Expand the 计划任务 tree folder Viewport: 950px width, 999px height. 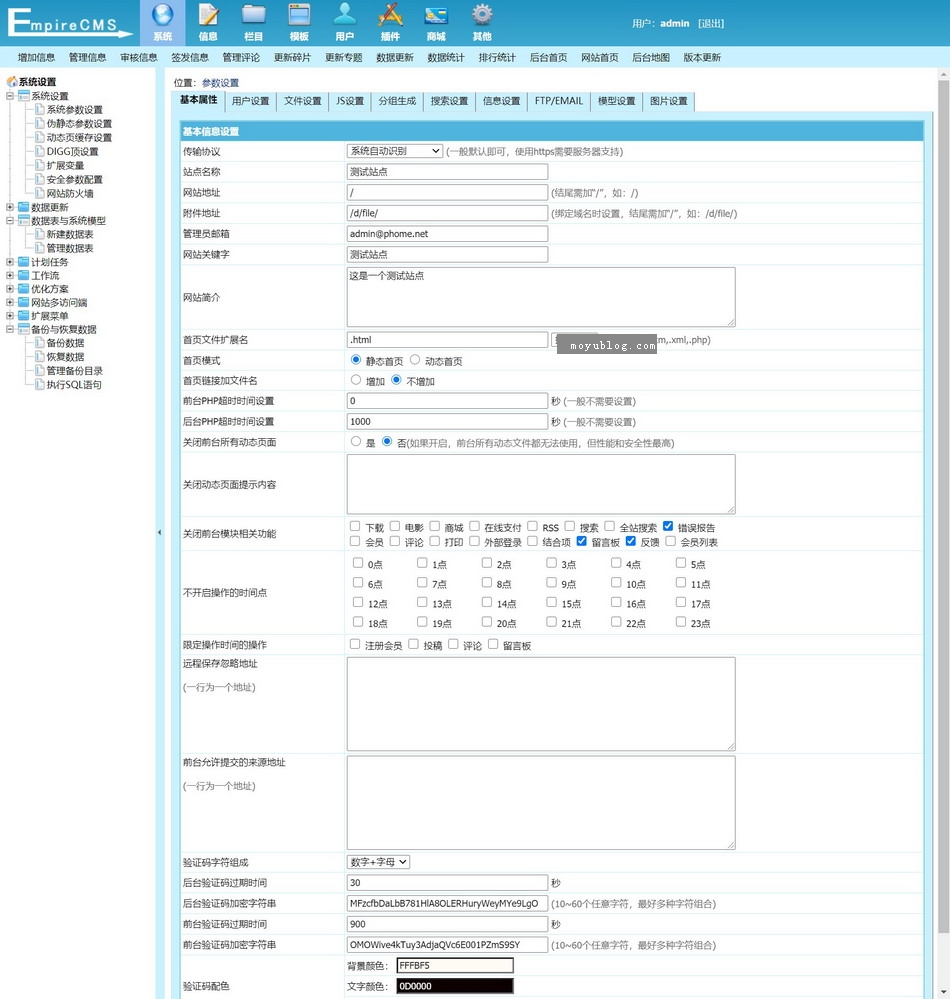click(10, 262)
